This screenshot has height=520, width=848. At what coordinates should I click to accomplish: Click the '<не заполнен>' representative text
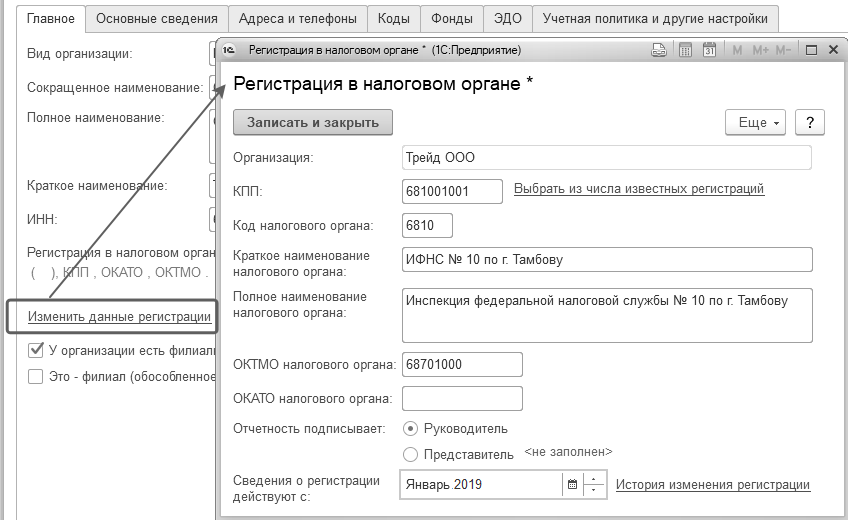[x=568, y=452]
